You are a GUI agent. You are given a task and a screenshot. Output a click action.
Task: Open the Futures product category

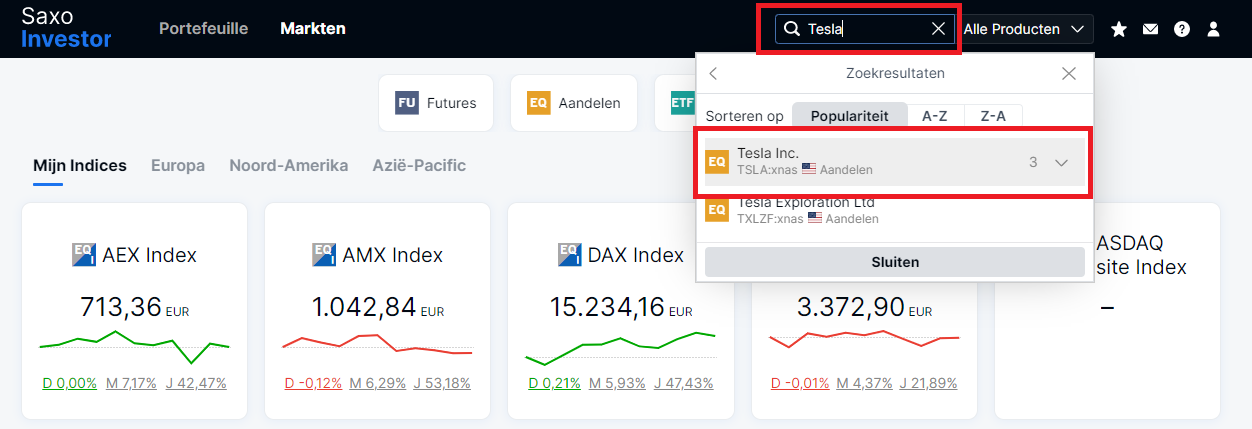[436, 103]
